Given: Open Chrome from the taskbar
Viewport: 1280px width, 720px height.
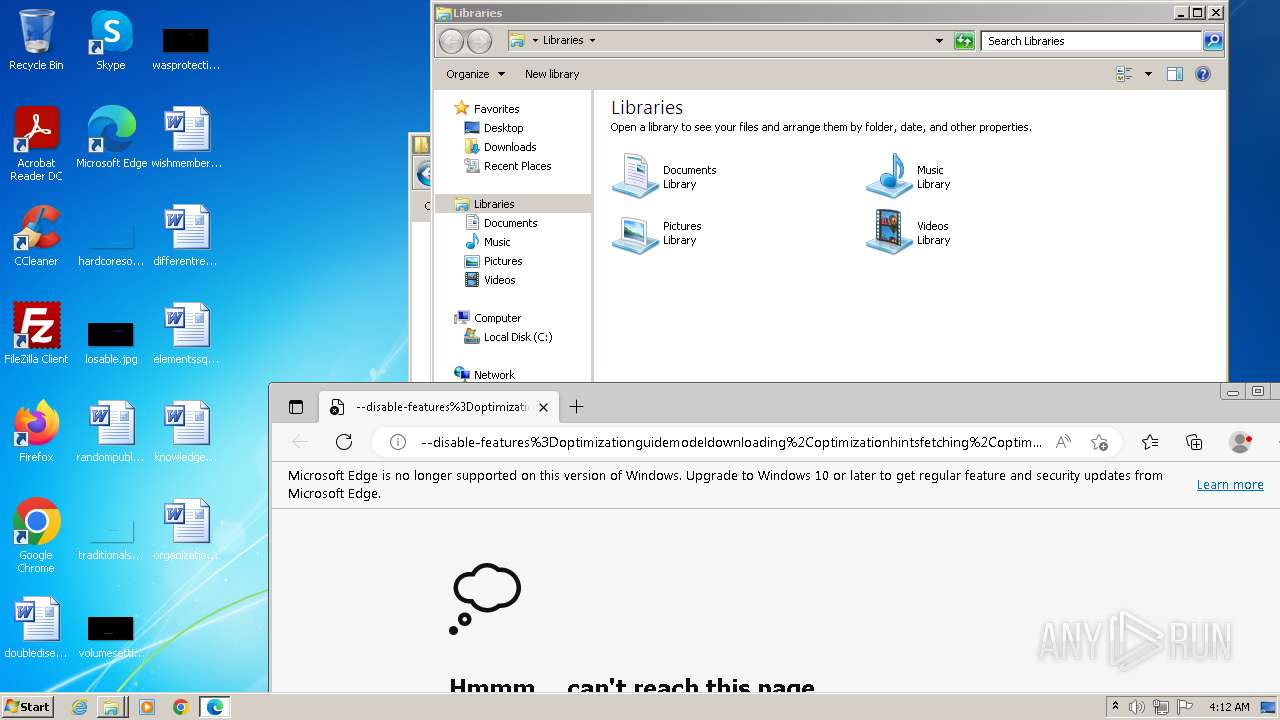Looking at the screenshot, I should point(180,707).
